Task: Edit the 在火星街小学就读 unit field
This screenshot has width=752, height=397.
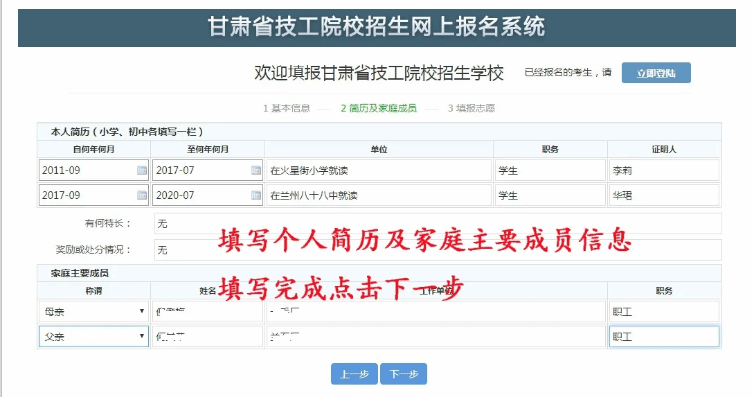Action: tap(378, 170)
